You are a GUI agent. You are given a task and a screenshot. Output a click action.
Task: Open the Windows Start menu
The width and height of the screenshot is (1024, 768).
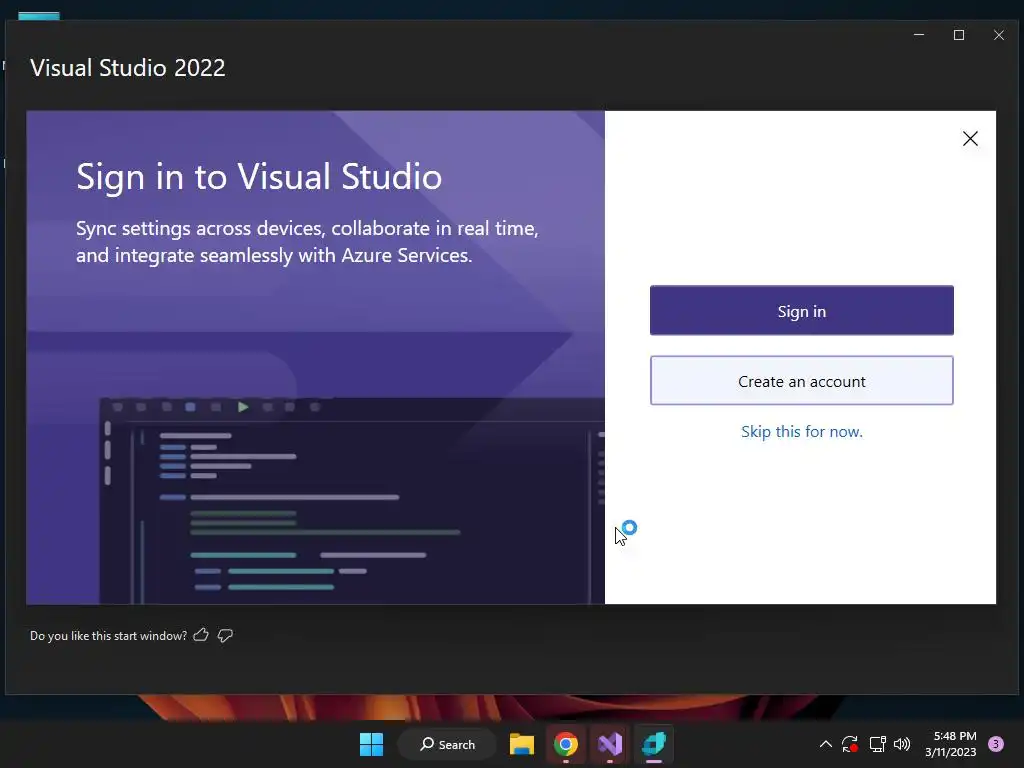pos(372,744)
